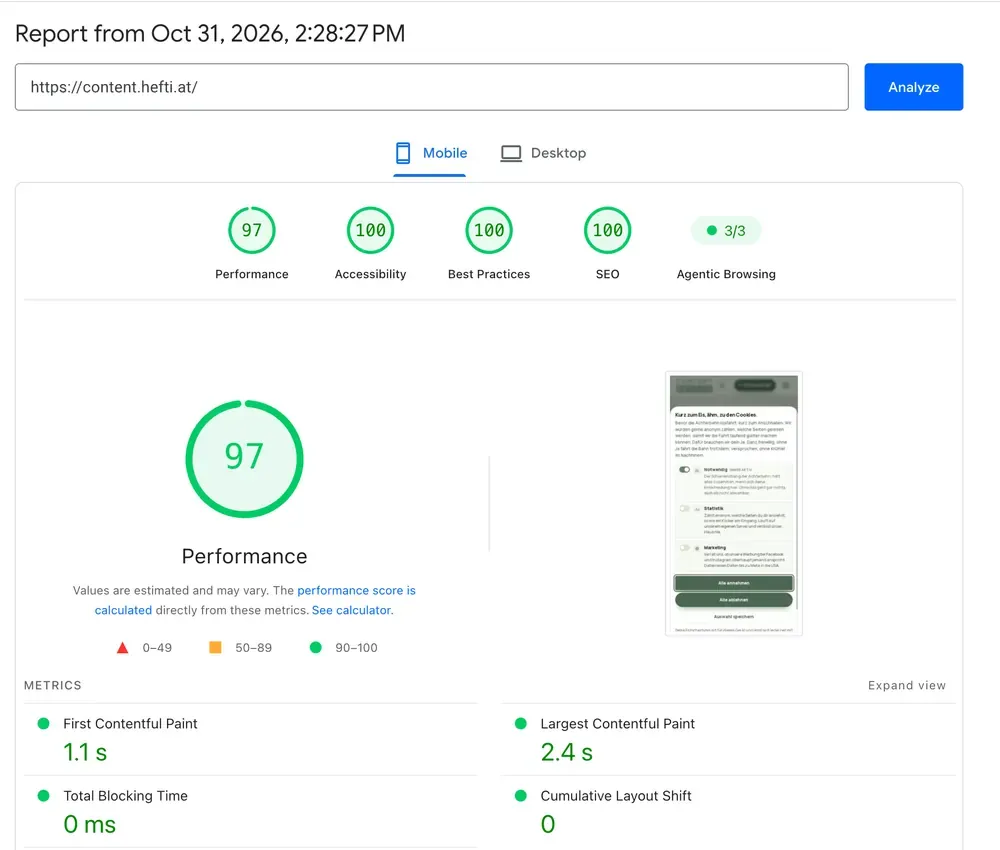Screen dimensions: 1000x850
Task: Switch to the Mobile tab
Action: tap(430, 153)
